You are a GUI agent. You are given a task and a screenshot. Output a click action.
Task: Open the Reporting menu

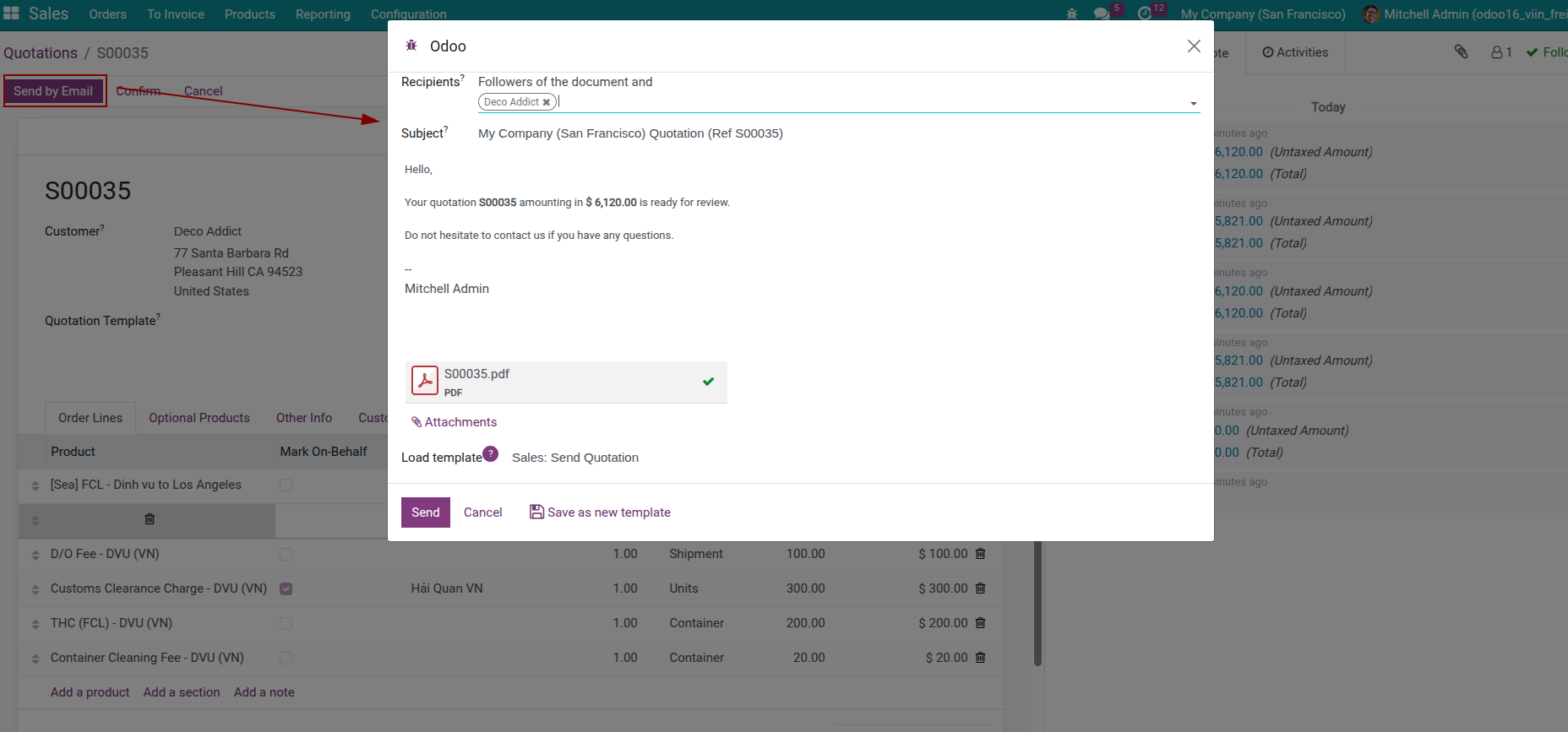coord(323,14)
